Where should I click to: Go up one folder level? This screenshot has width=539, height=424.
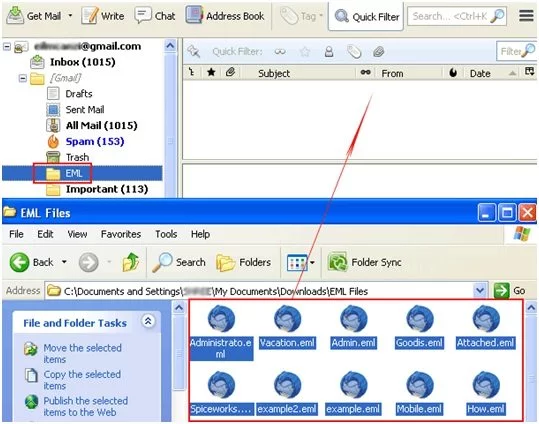click(x=131, y=262)
